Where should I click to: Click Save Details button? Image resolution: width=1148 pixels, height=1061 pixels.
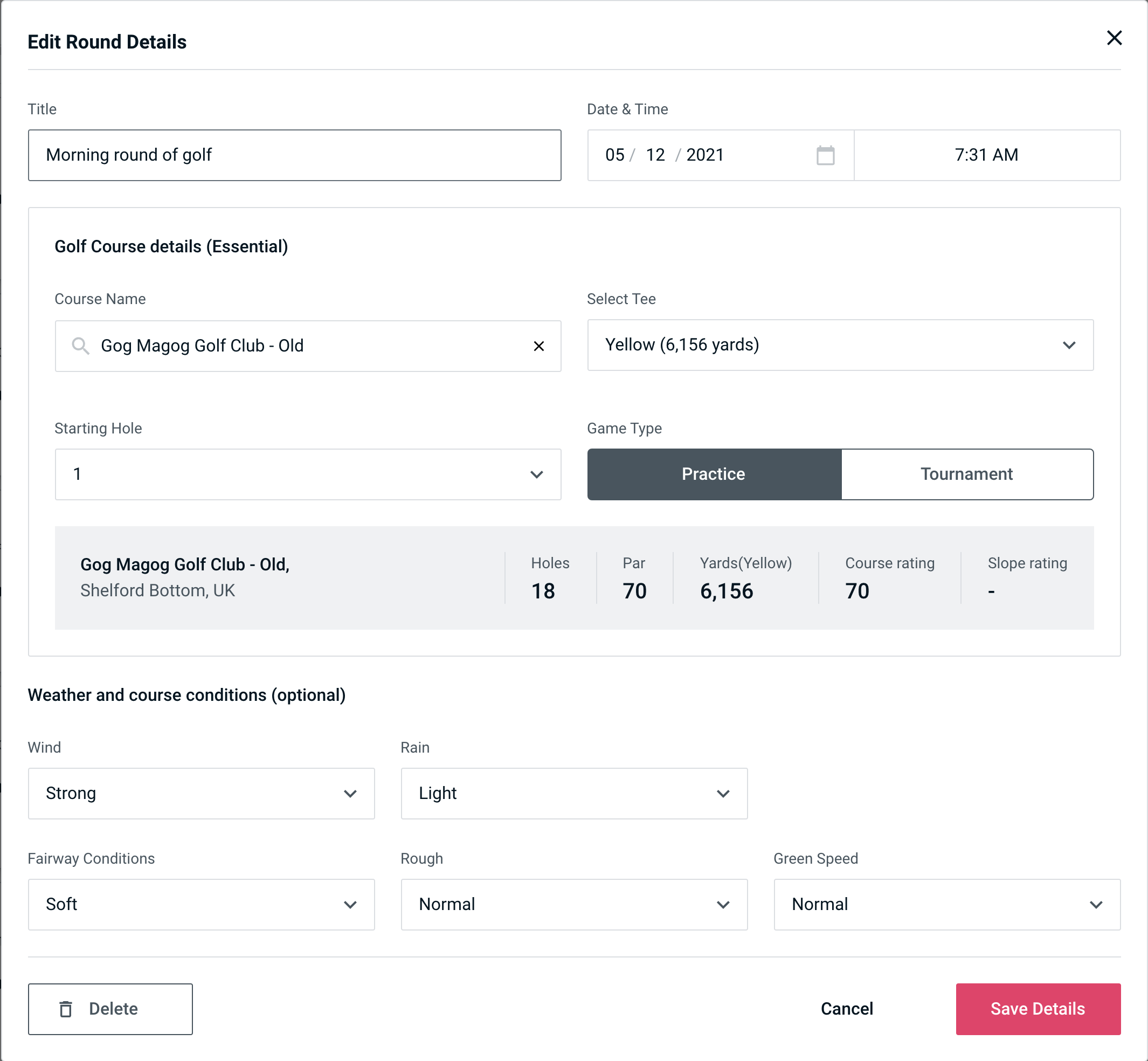coord(1037,1008)
